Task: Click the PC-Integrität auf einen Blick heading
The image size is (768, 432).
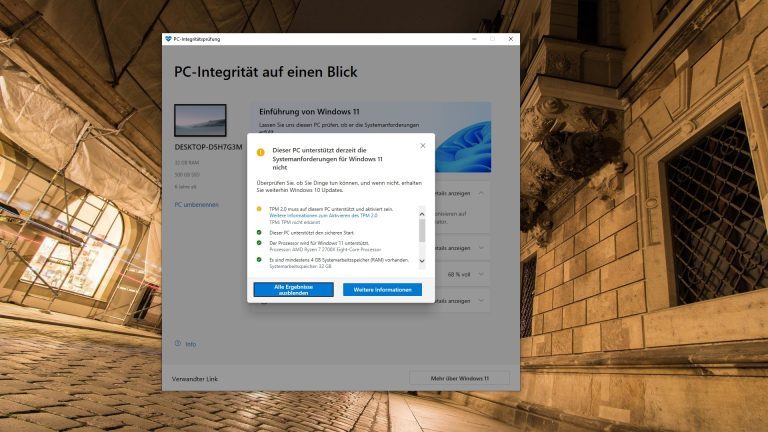Action: [x=266, y=72]
